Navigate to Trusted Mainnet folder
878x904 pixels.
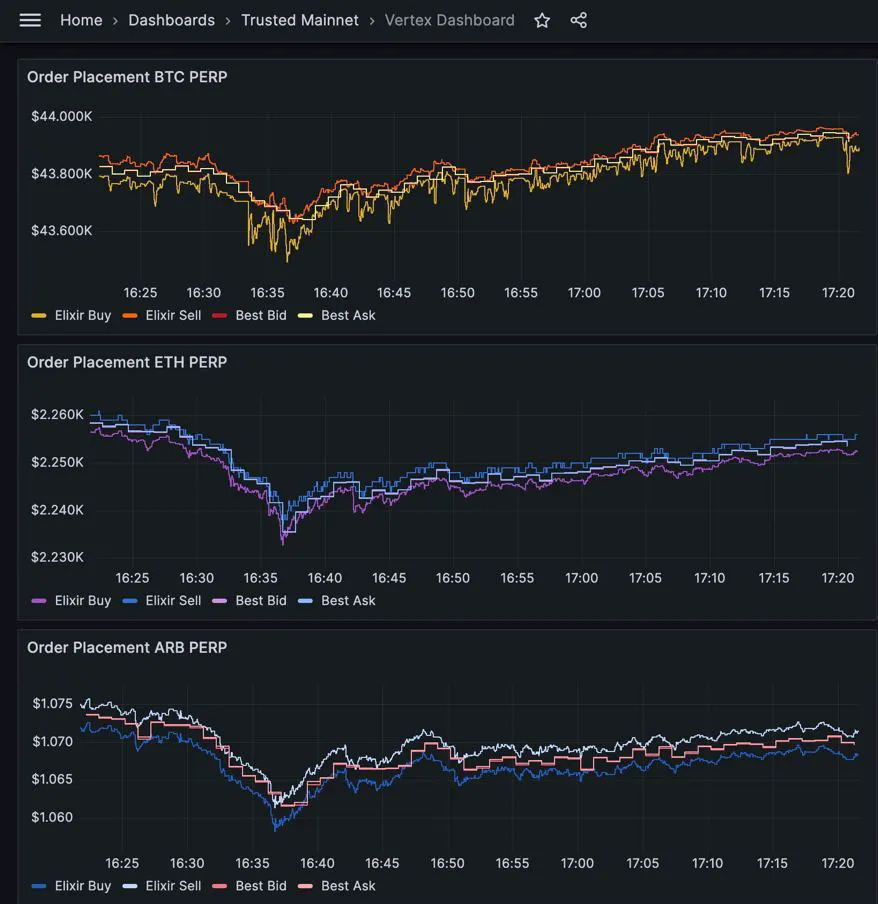click(299, 20)
